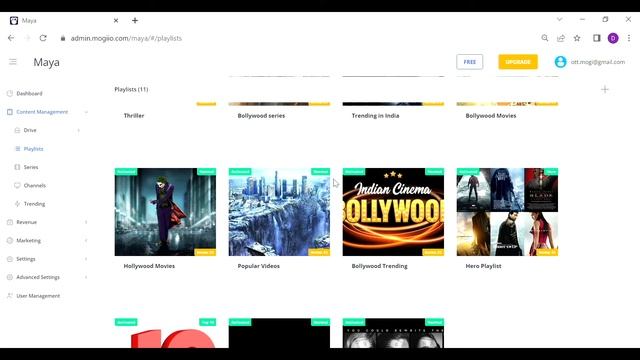Click the Bollywood Trending playlist name

pos(380,266)
